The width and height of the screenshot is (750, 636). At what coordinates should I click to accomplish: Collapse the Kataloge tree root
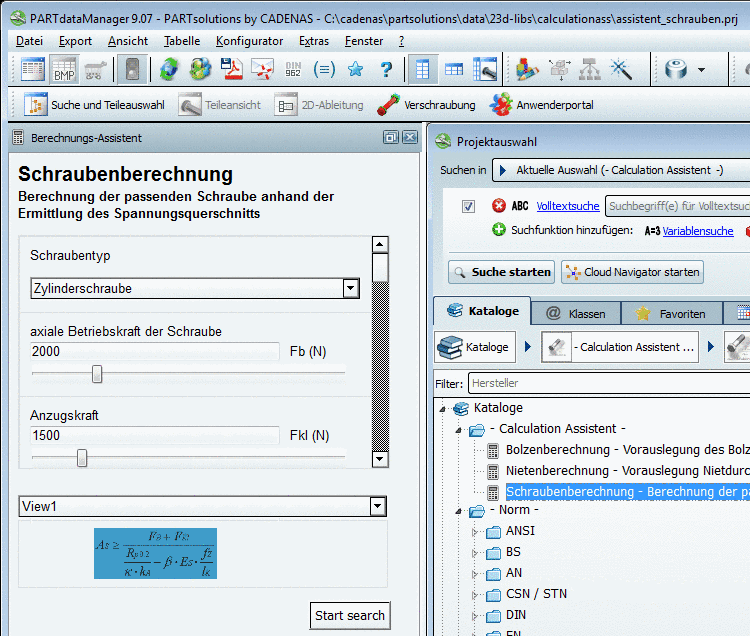click(x=442, y=409)
